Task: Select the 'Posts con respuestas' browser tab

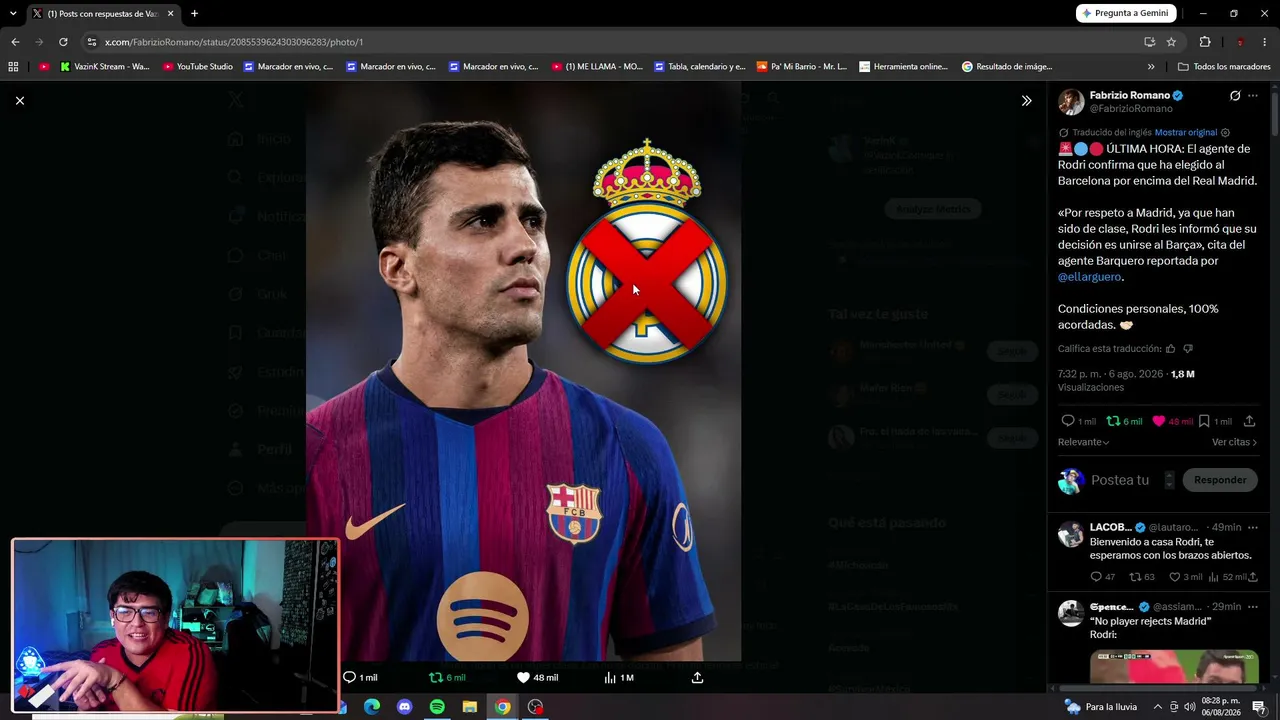Action: point(103,14)
